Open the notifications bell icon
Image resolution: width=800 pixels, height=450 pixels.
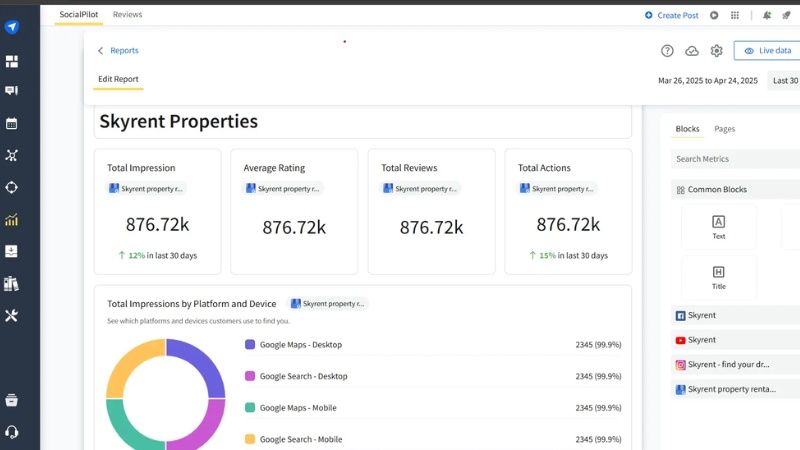pyautogui.click(x=767, y=15)
